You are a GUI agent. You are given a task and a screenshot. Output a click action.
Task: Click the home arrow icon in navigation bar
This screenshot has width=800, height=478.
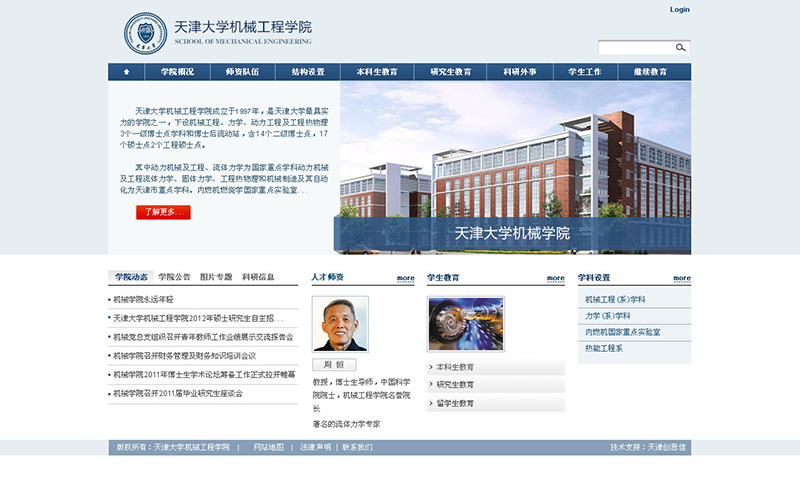pos(126,72)
